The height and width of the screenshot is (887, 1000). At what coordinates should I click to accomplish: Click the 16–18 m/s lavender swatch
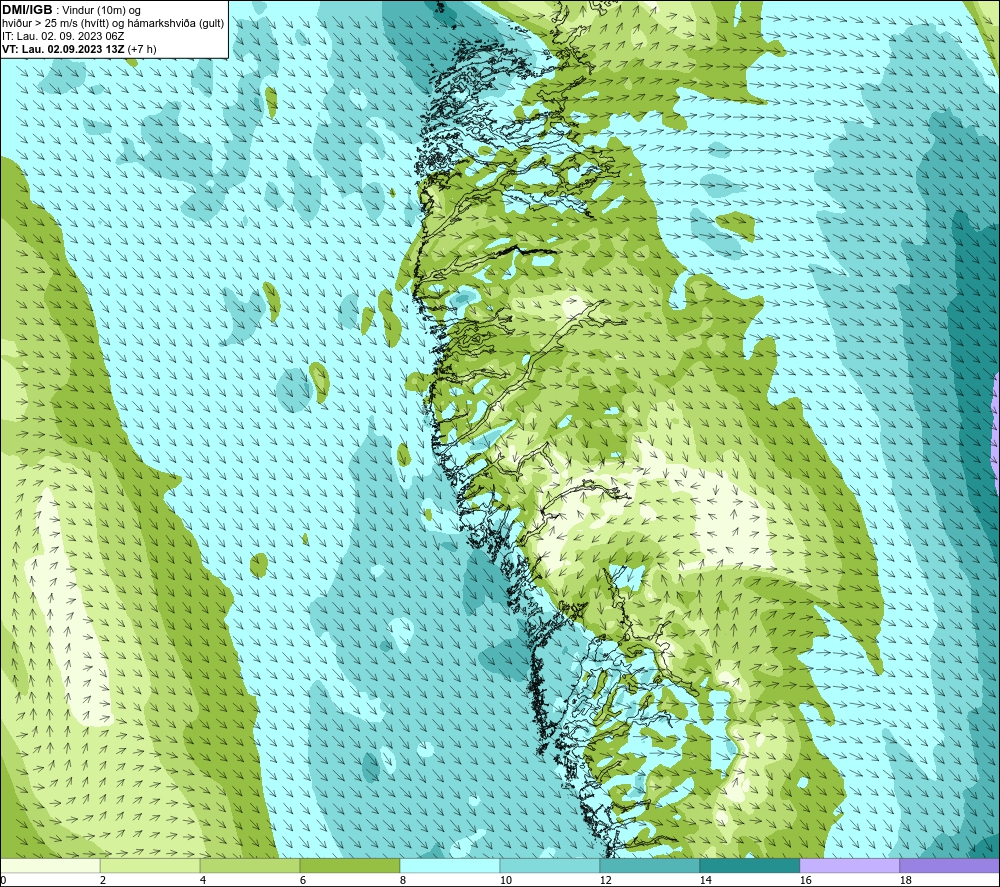tap(849, 865)
